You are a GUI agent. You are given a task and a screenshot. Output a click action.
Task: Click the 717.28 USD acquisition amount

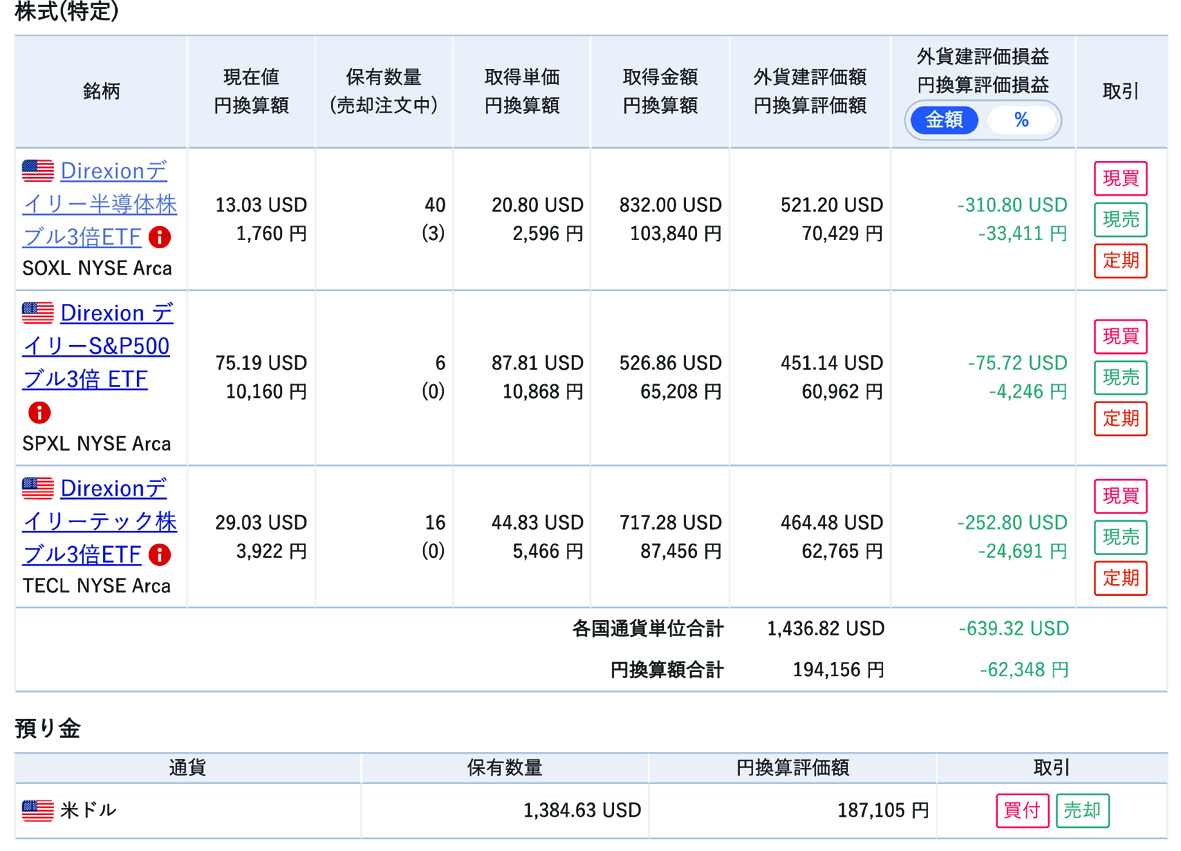coord(670,523)
